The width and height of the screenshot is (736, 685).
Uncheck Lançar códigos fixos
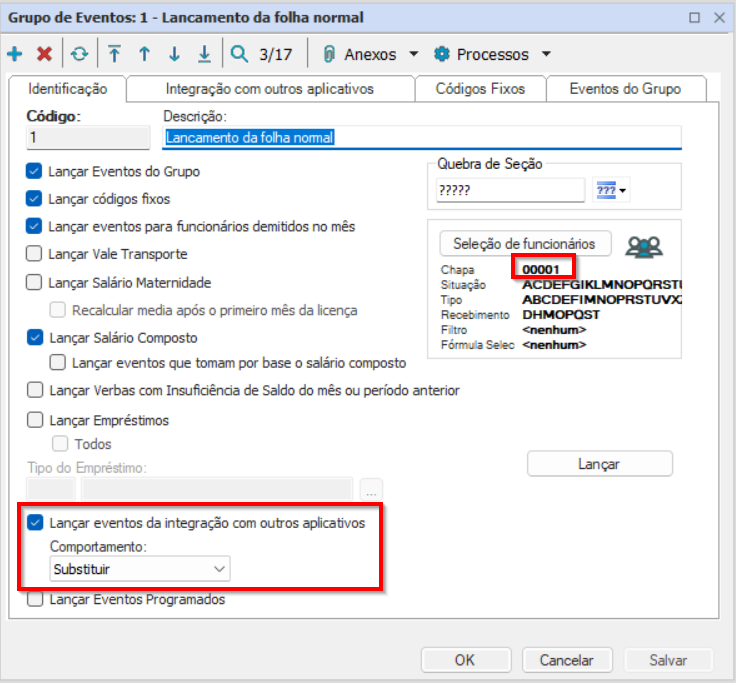pyautogui.click(x=34, y=199)
